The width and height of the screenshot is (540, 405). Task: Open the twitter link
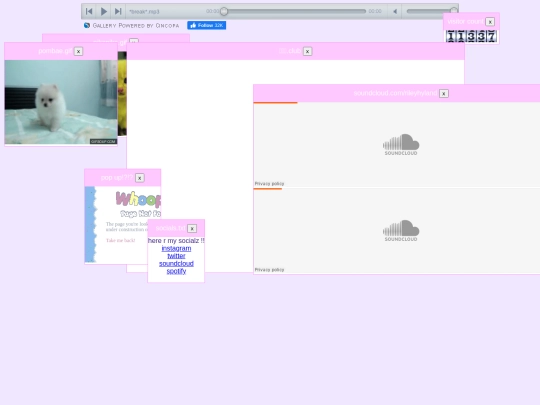pos(176,256)
